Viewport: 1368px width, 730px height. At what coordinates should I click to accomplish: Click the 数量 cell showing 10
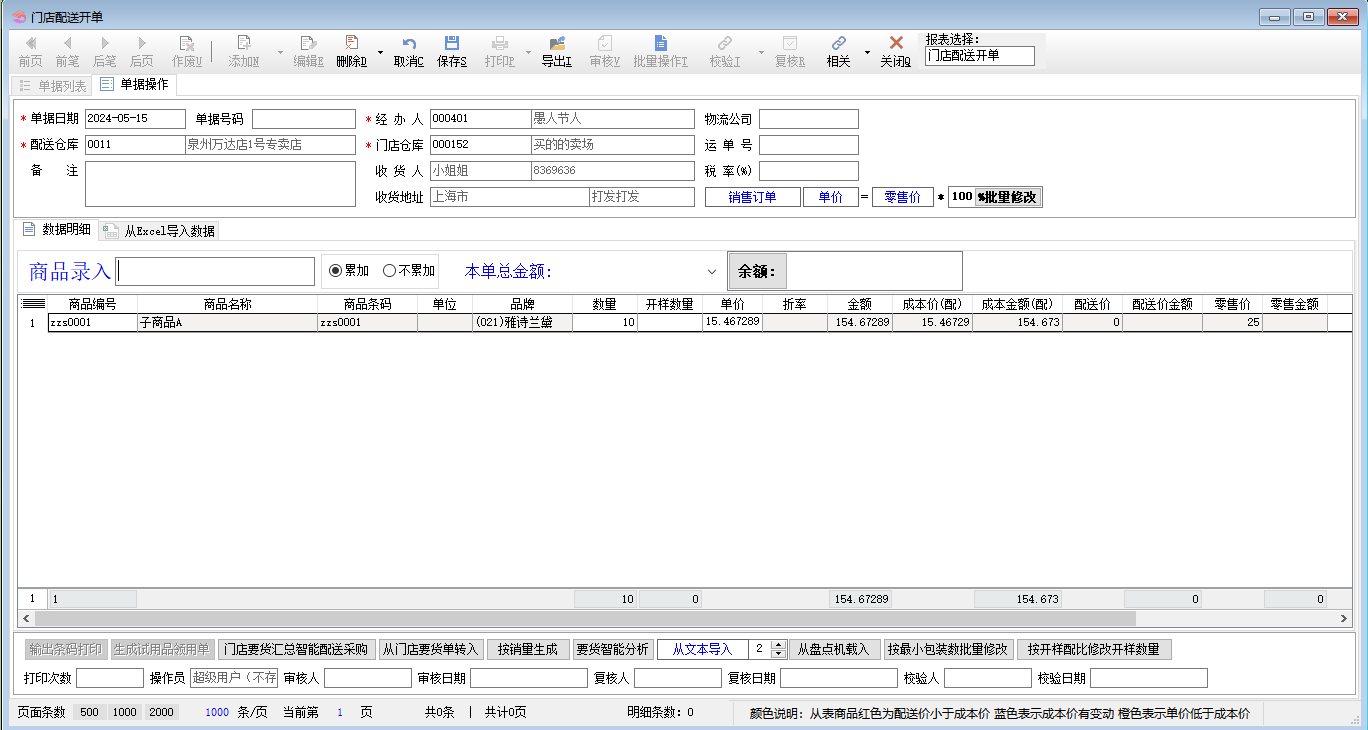point(604,323)
